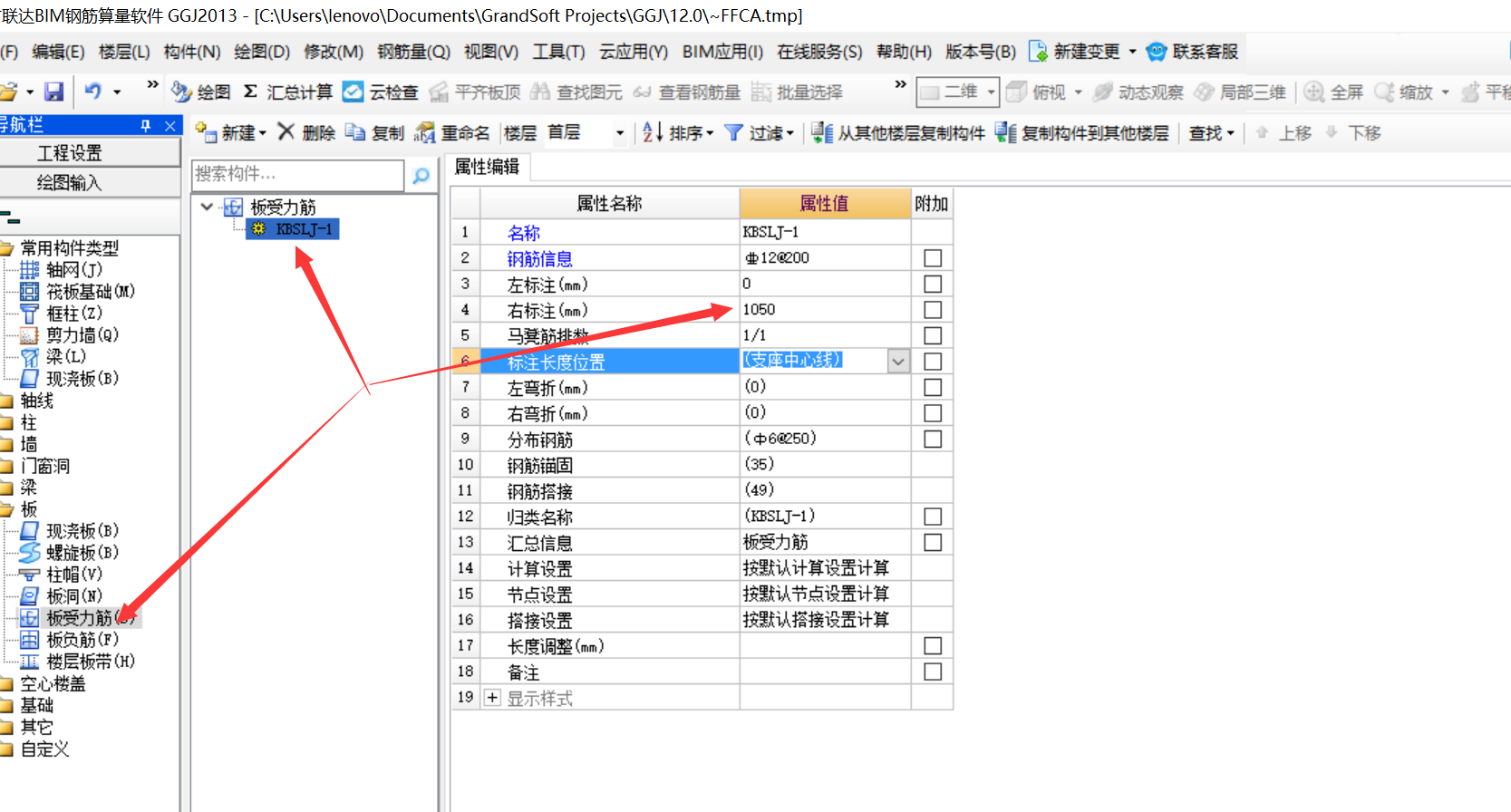Open the 钢筋量(Q) menu
This screenshot has width=1511, height=812.
[x=413, y=52]
